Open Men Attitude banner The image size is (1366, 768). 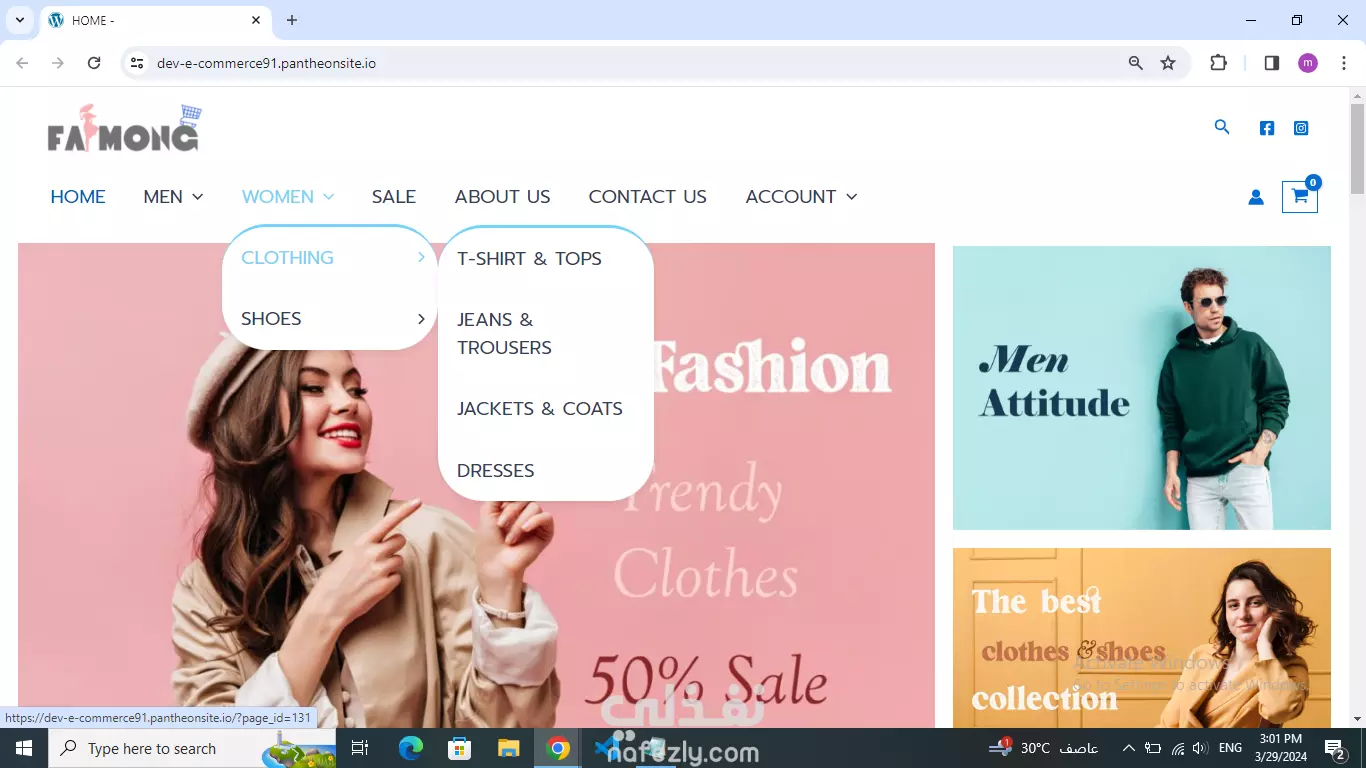[x=1142, y=388]
